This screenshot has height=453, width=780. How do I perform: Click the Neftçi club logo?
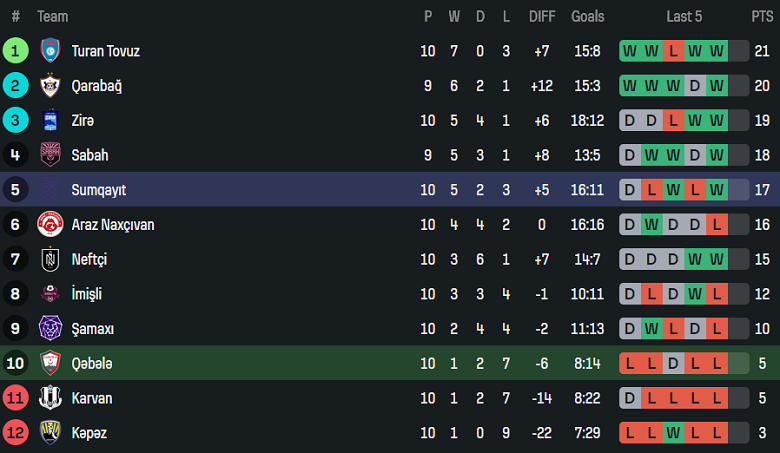(x=50, y=259)
